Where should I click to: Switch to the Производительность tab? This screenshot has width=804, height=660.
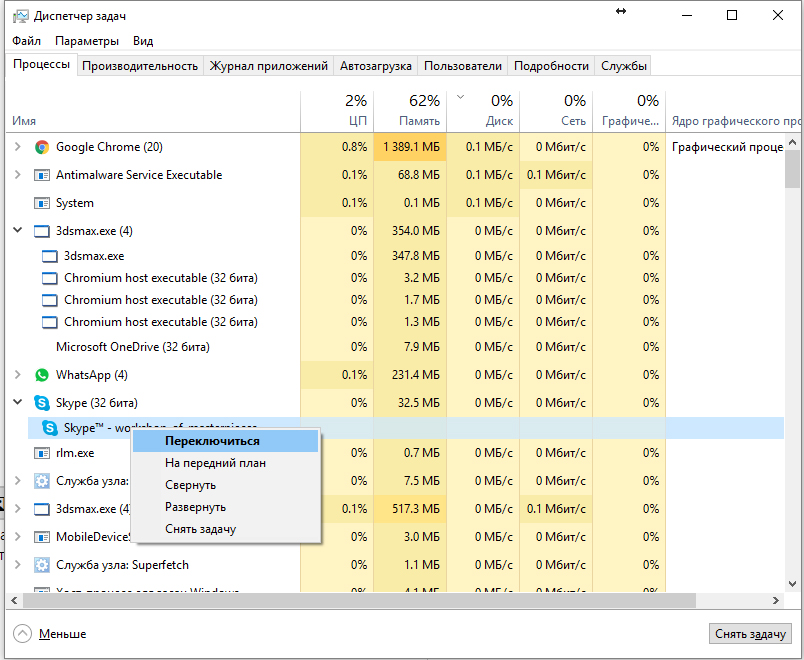pos(140,66)
